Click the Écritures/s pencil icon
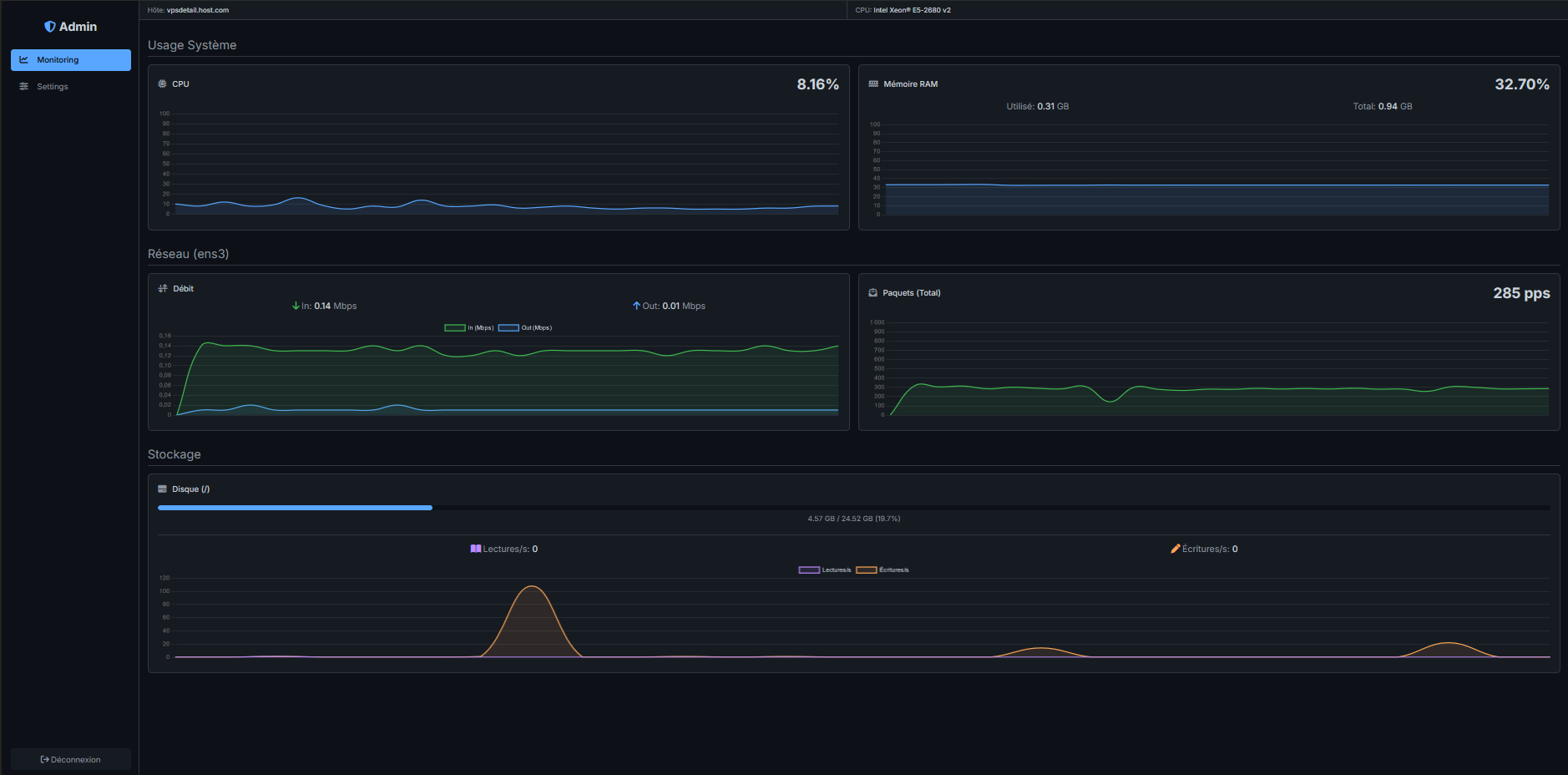Screen dimensions: 1568x775 1176,549
